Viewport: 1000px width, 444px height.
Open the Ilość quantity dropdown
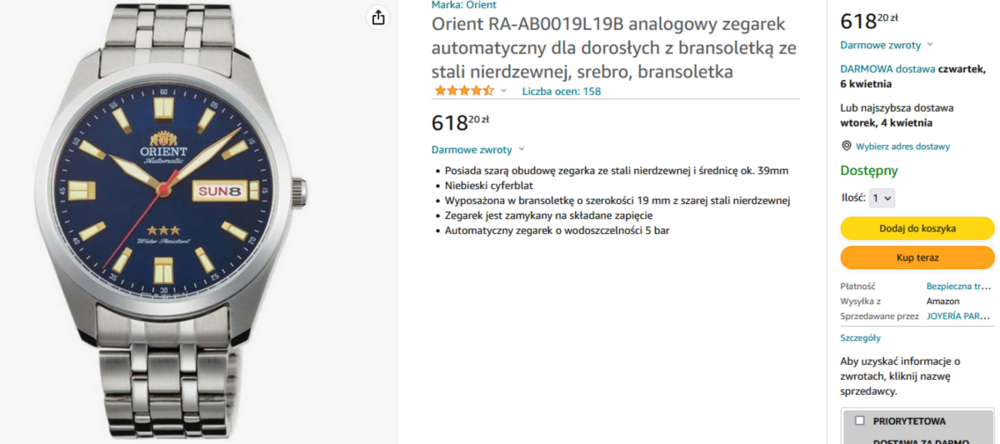coord(882,198)
